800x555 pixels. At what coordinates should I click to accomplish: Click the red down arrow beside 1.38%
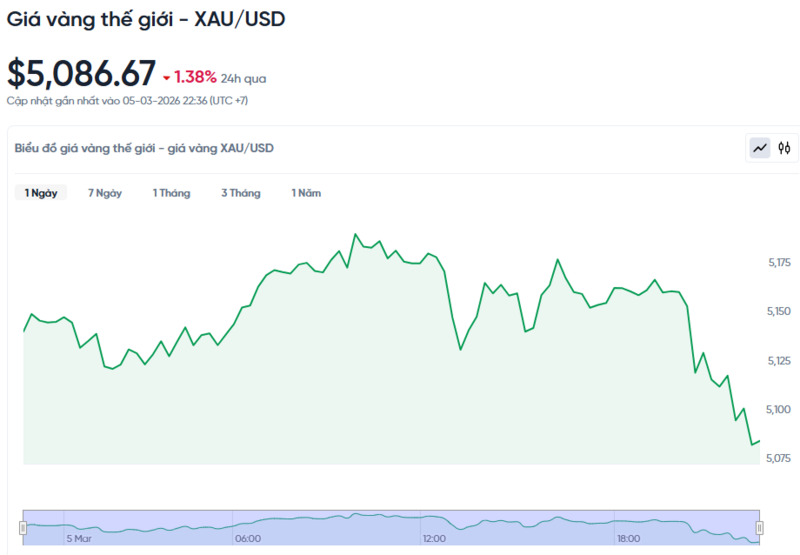[x=166, y=77]
